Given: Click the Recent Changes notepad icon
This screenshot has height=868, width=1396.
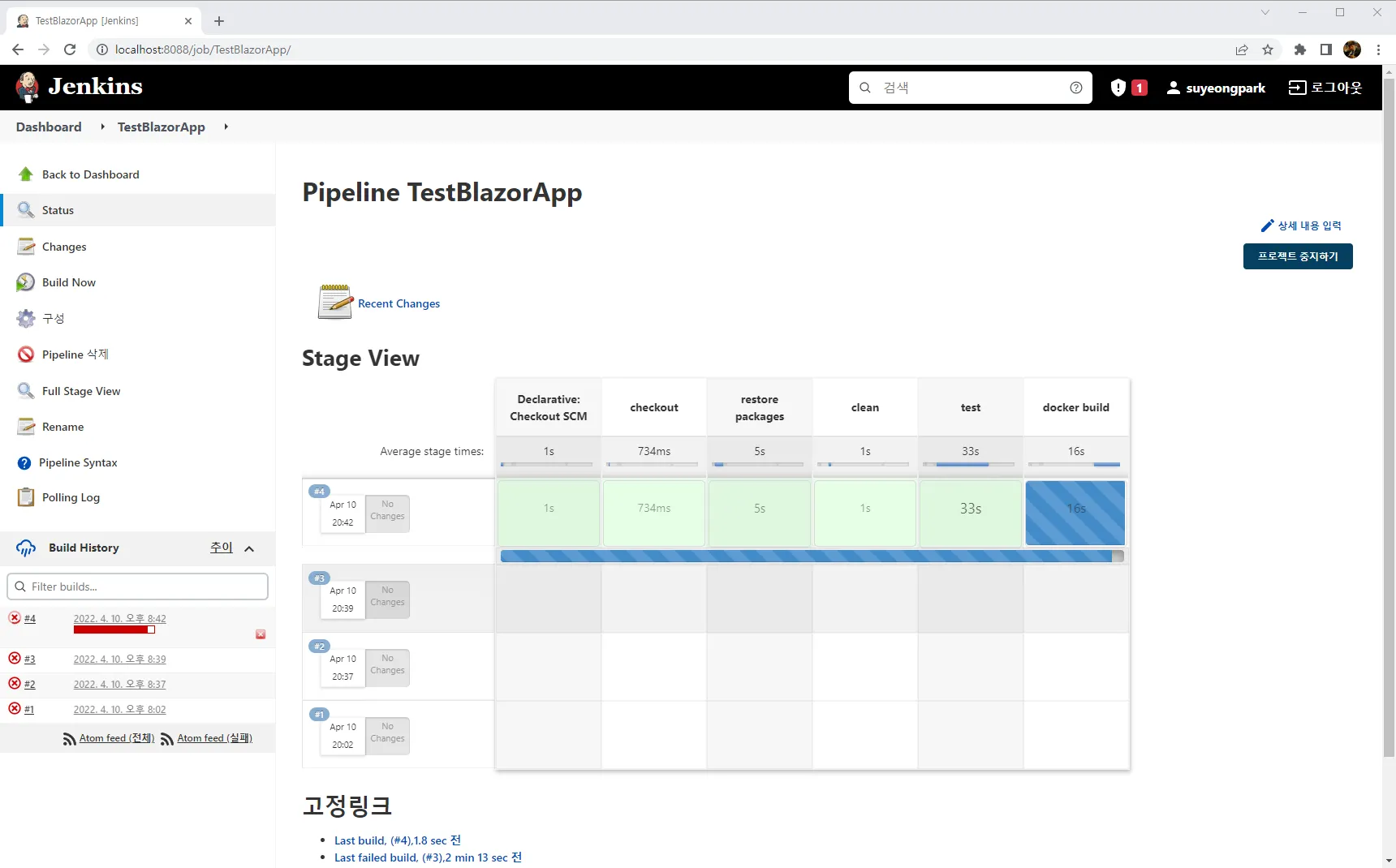Looking at the screenshot, I should click(x=335, y=302).
